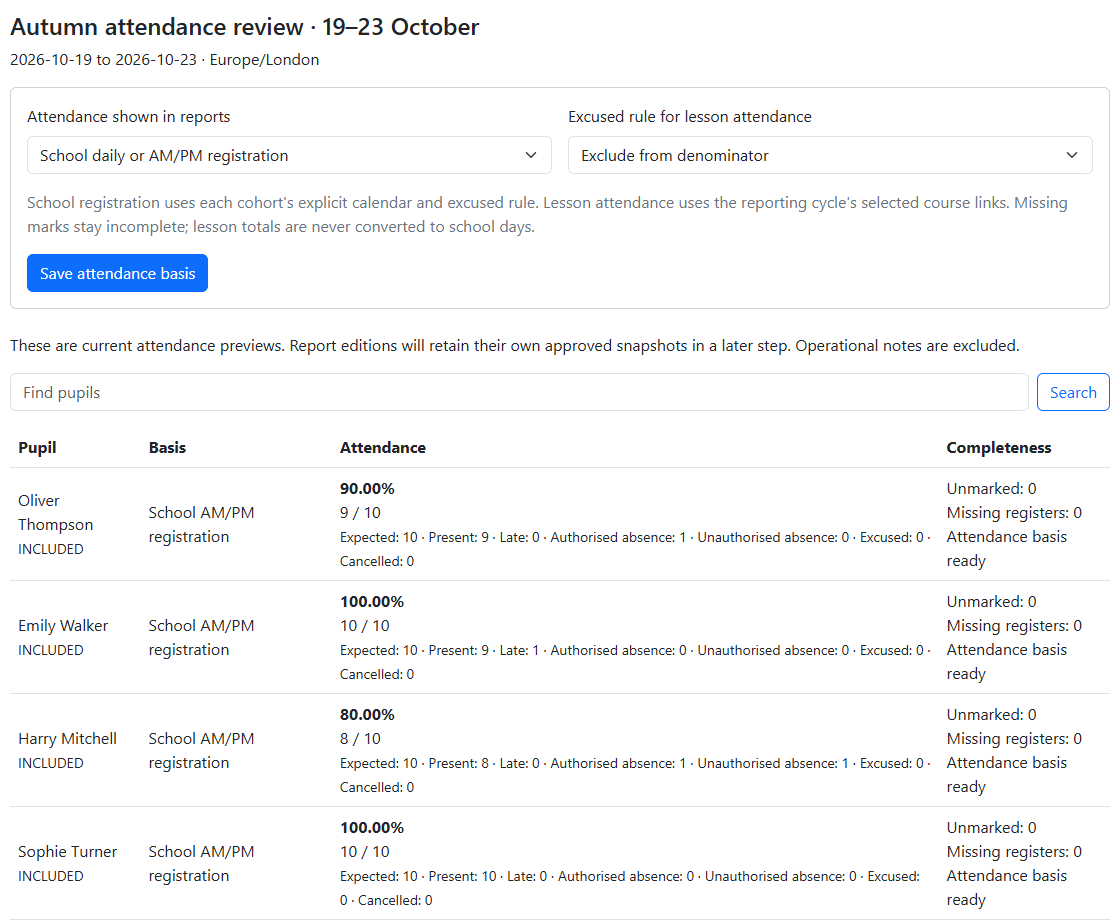Click the Excused rule for lesson attendance label
This screenshot has height=920, width=1120.
point(690,116)
